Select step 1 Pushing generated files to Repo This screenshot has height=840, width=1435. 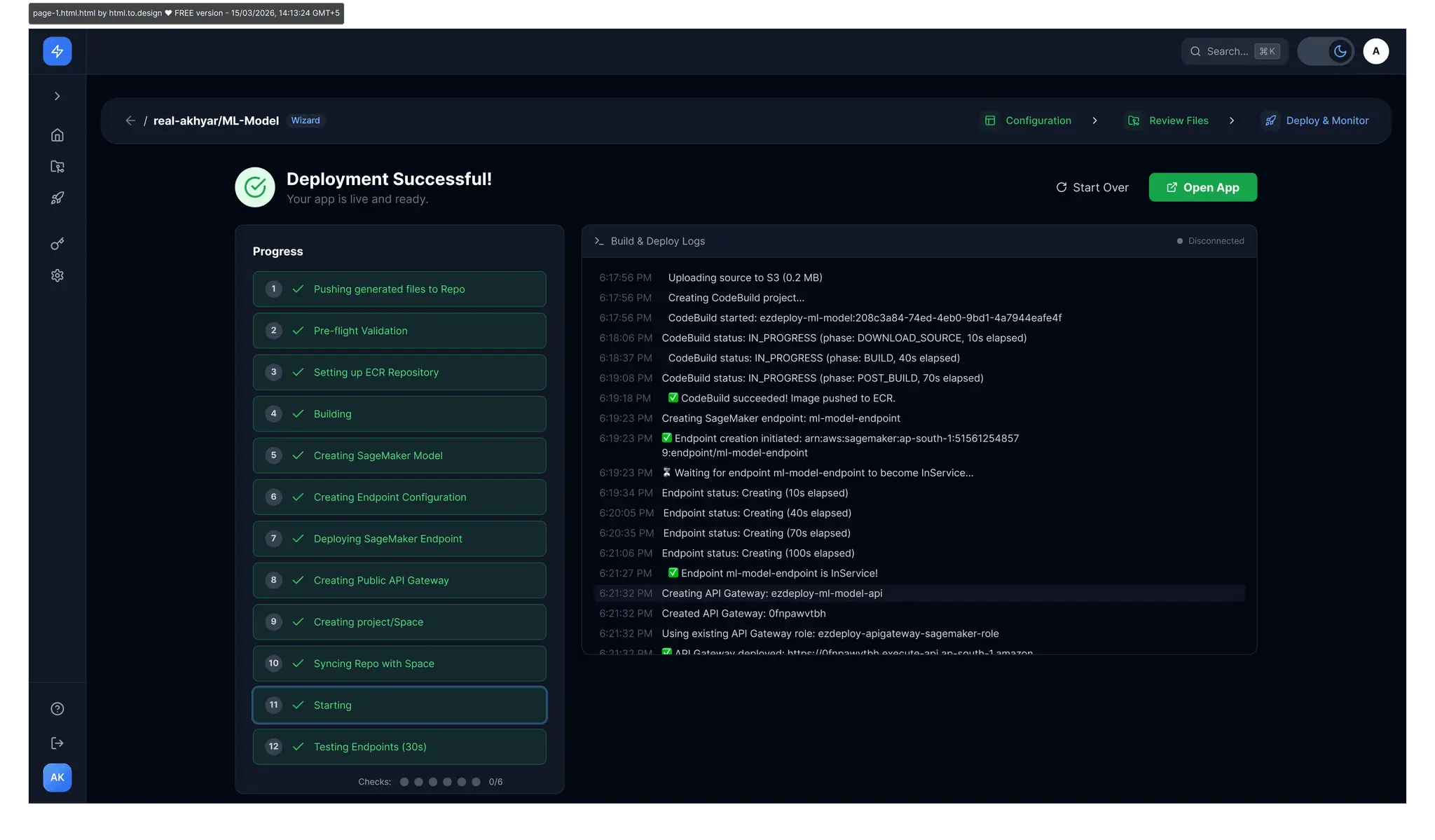pos(399,289)
